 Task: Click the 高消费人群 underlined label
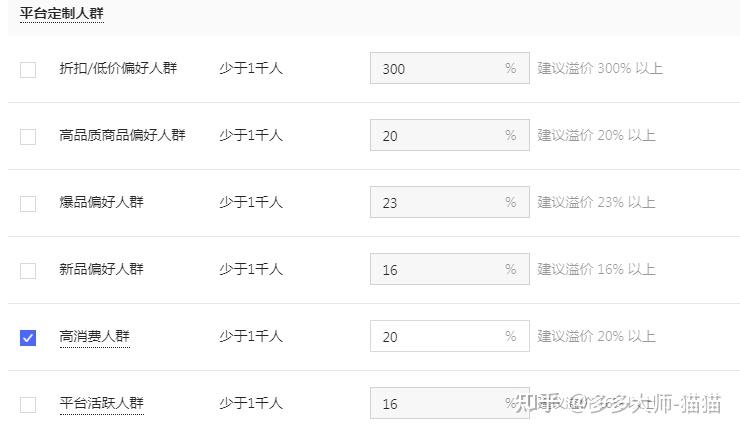point(95,337)
